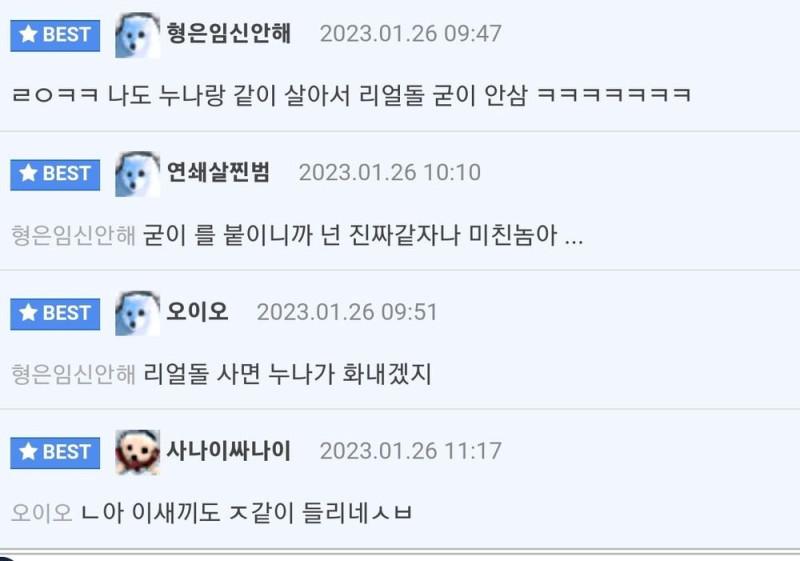
Task: Click gray mention 오이오 in the last reply
Action: click(x=42, y=513)
